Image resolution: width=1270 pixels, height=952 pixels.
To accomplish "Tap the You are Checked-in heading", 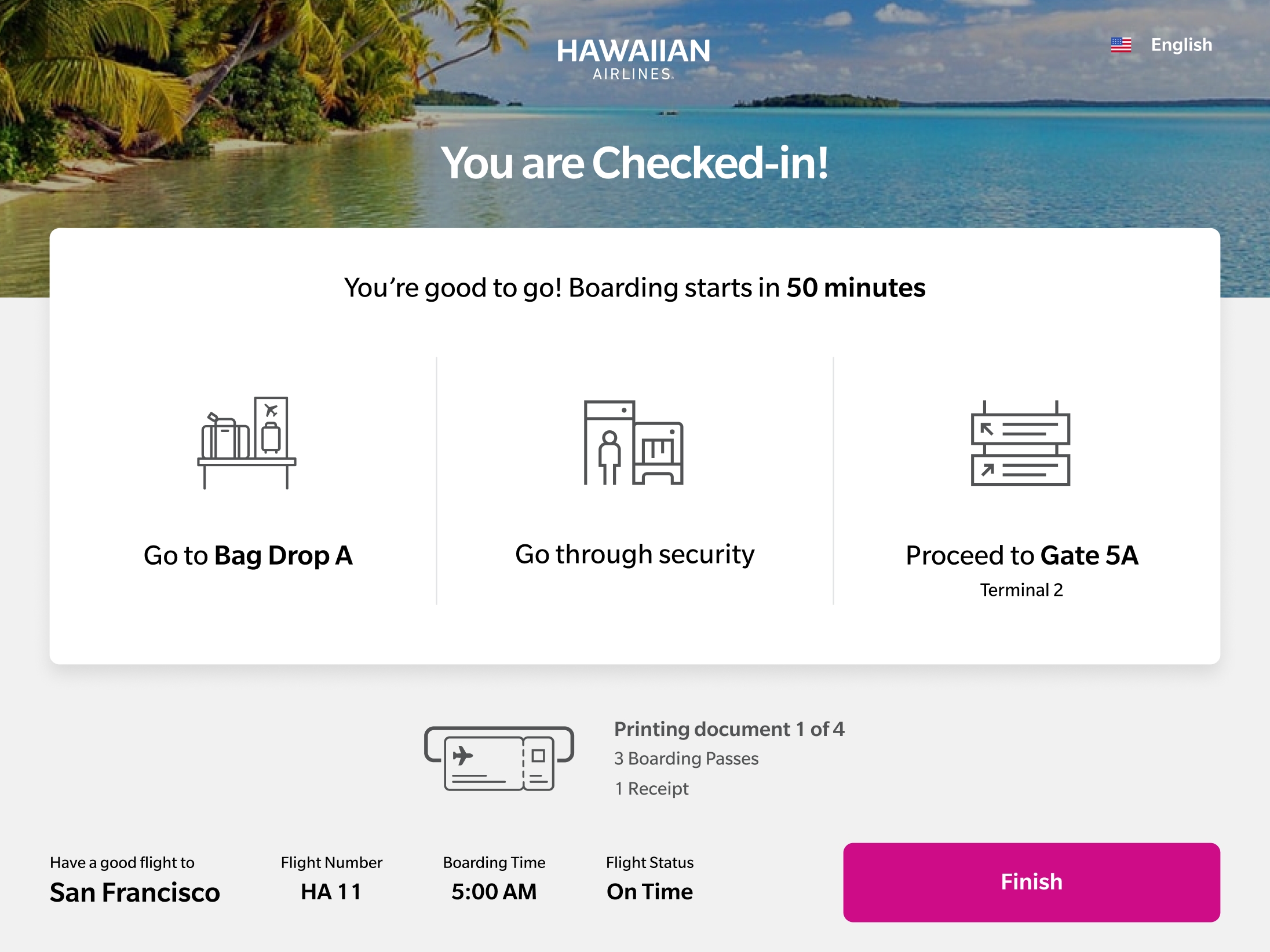I will [634, 163].
